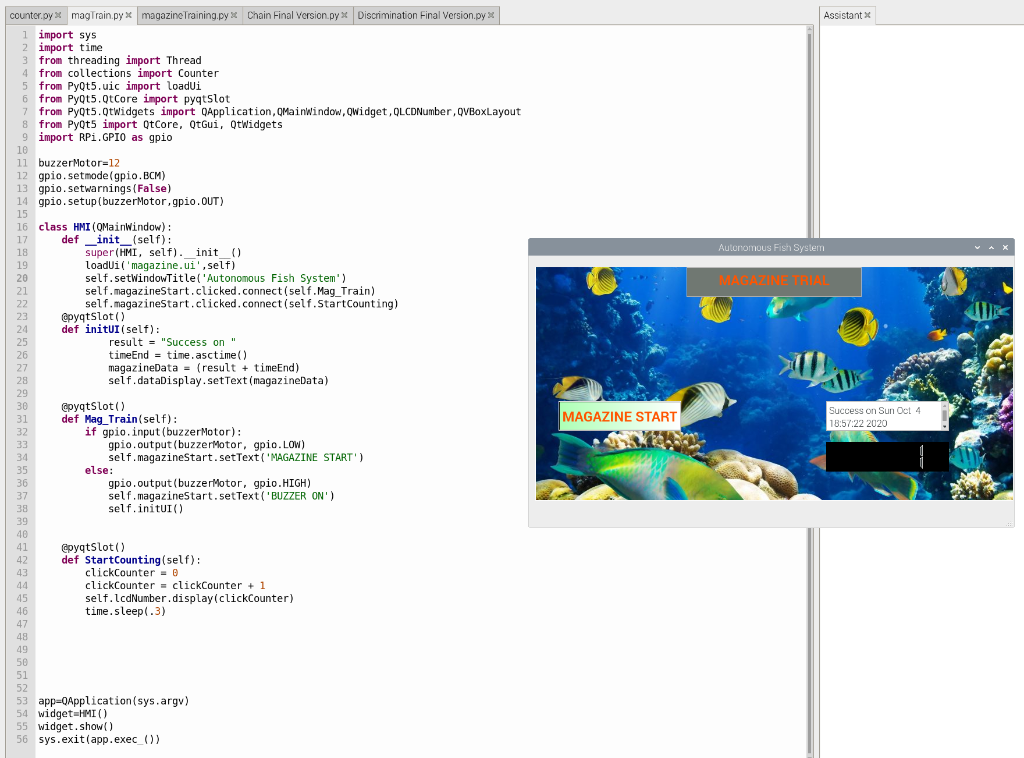Screen dimensions: 1024x758
Task: Click the MAGAZINE START button
Action: tap(619, 417)
